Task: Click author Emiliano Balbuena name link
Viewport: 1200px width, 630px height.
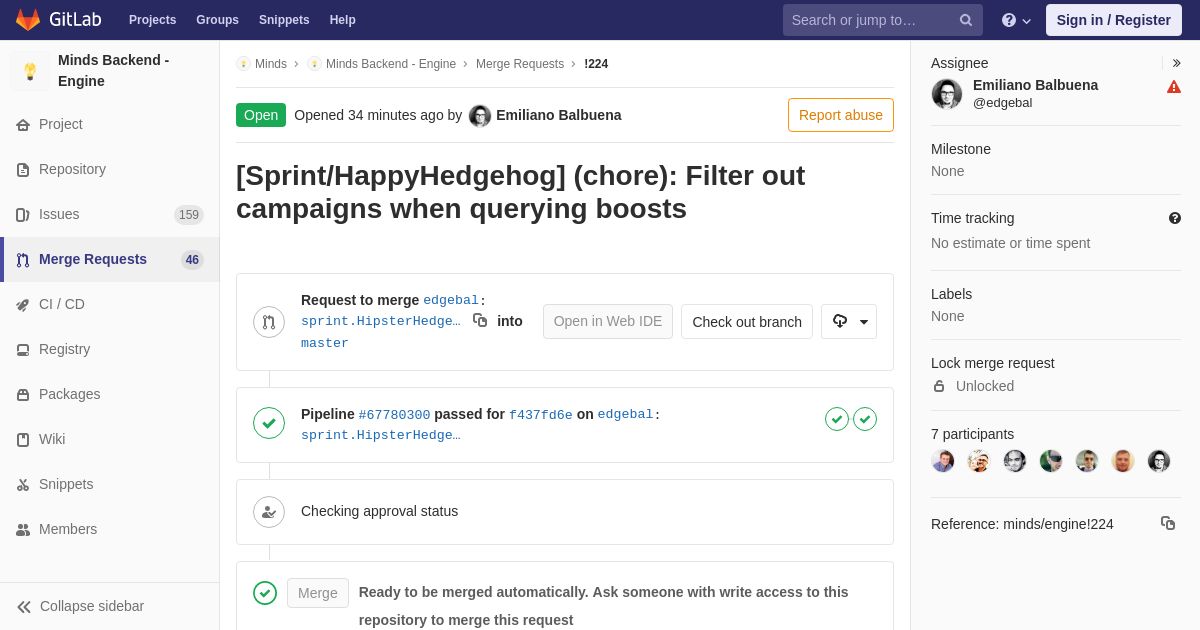Action: 559,115
